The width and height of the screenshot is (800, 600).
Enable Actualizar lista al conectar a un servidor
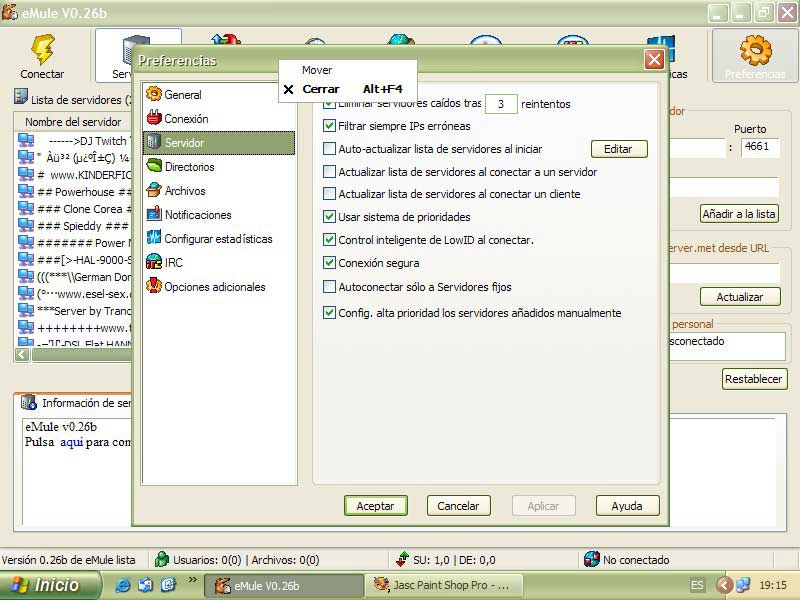point(329,171)
